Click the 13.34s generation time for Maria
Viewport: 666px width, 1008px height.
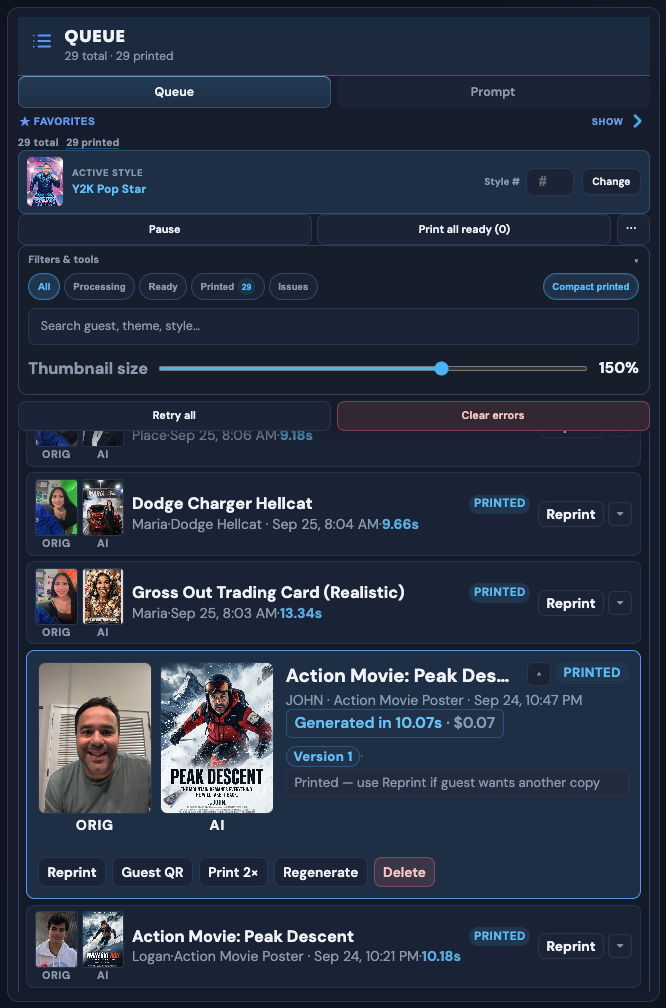[x=301, y=613]
